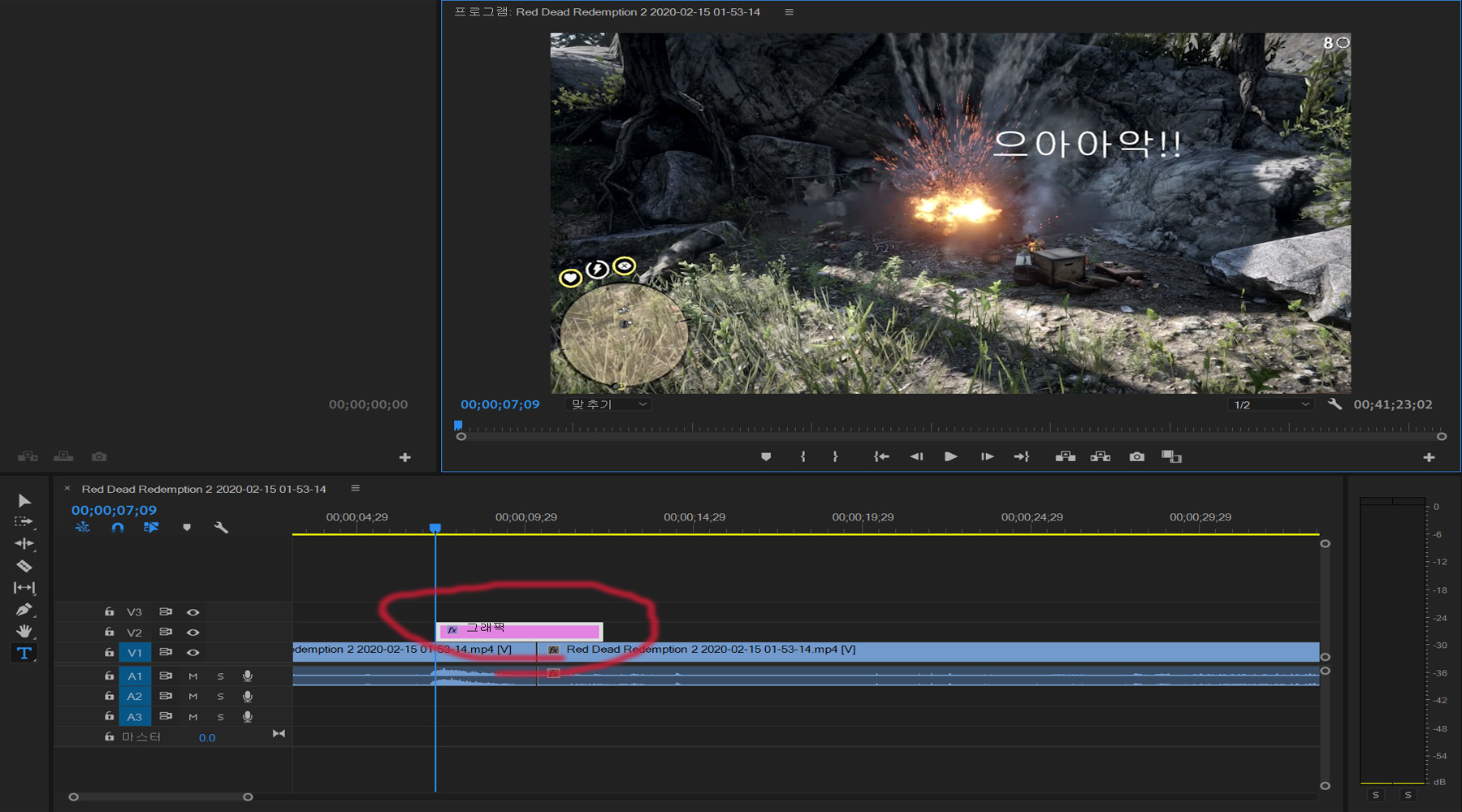Open timeline display settings wrench
The image size is (1462, 812).
[x=221, y=527]
